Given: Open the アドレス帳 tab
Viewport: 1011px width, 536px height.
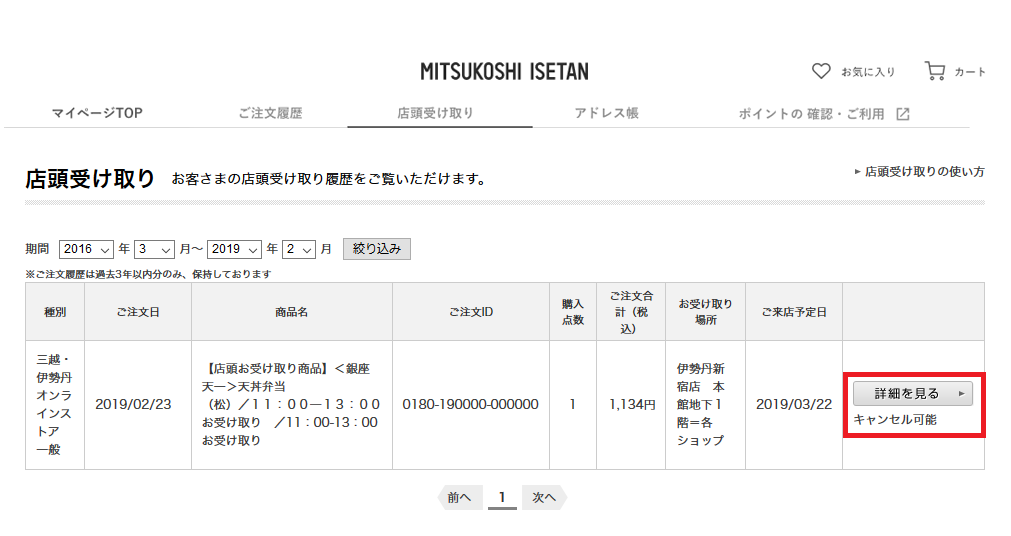Looking at the screenshot, I should (x=607, y=113).
